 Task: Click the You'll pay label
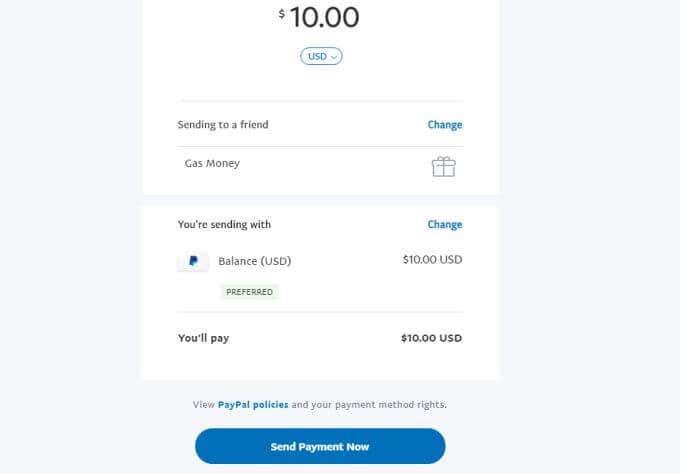pyautogui.click(x=203, y=338)
